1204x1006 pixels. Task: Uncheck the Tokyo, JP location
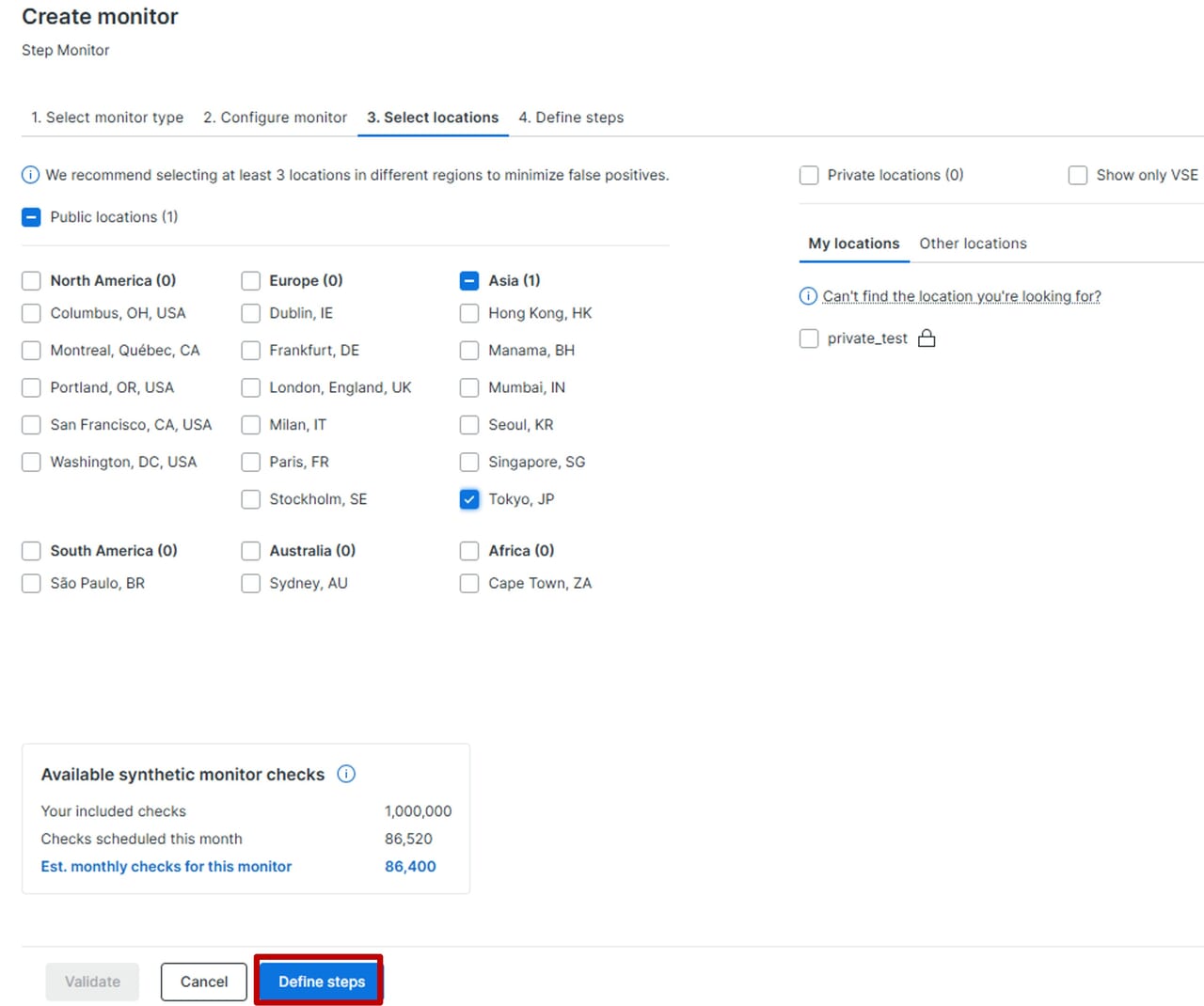(x=469, y=499)
